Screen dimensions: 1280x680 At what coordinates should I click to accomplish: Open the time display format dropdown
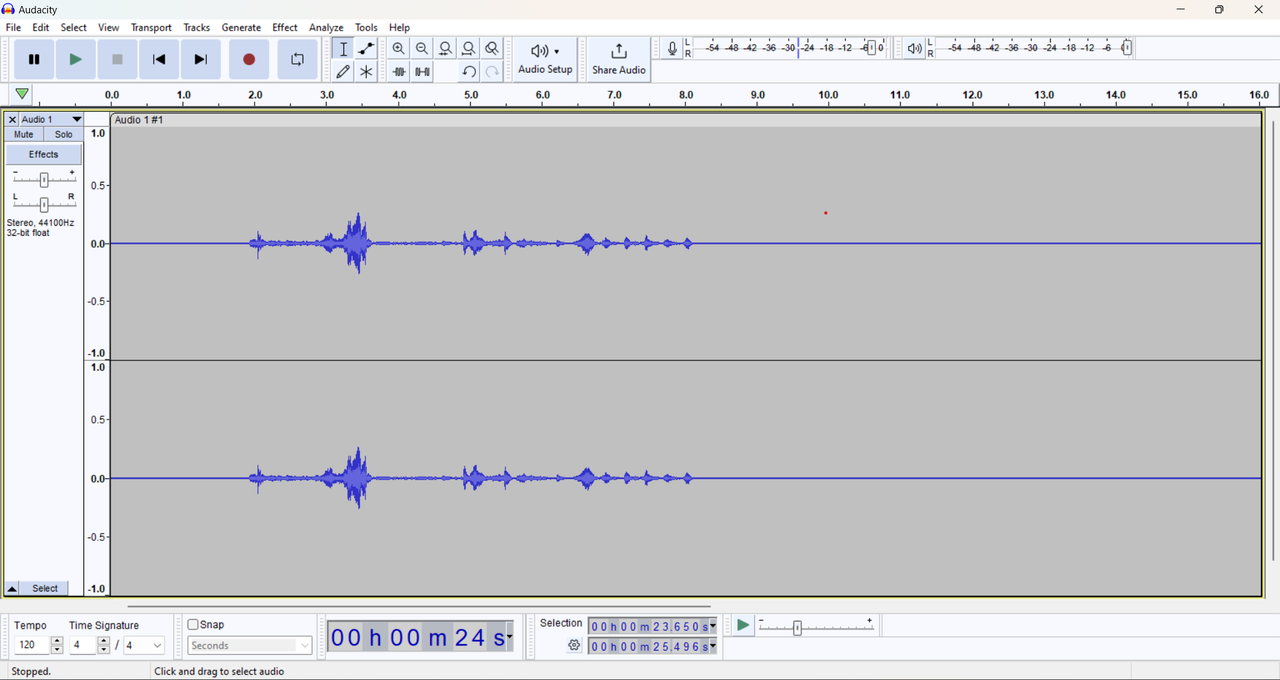(510, 637)
